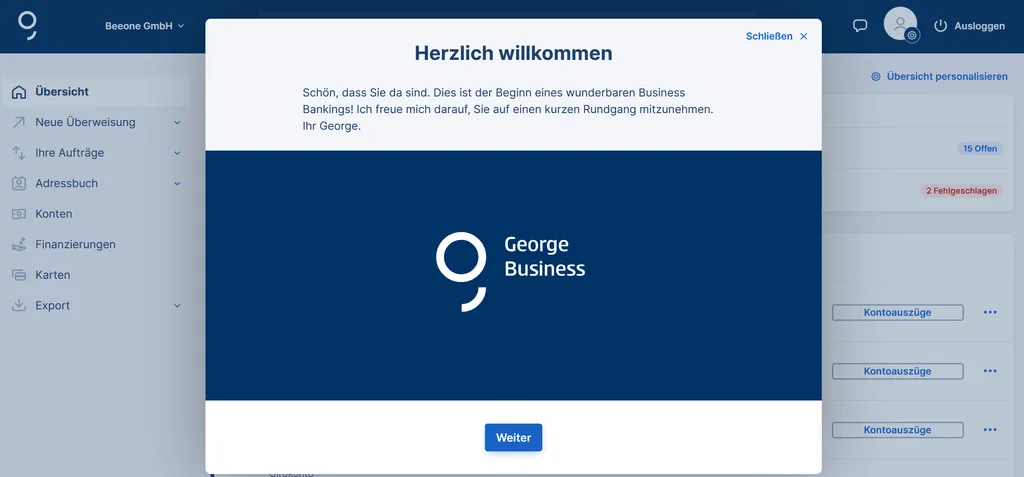Click the Finanzierungen hand icon
Image resolution: width=1024 pixels, height=477 pixels.
click(19, 244)
